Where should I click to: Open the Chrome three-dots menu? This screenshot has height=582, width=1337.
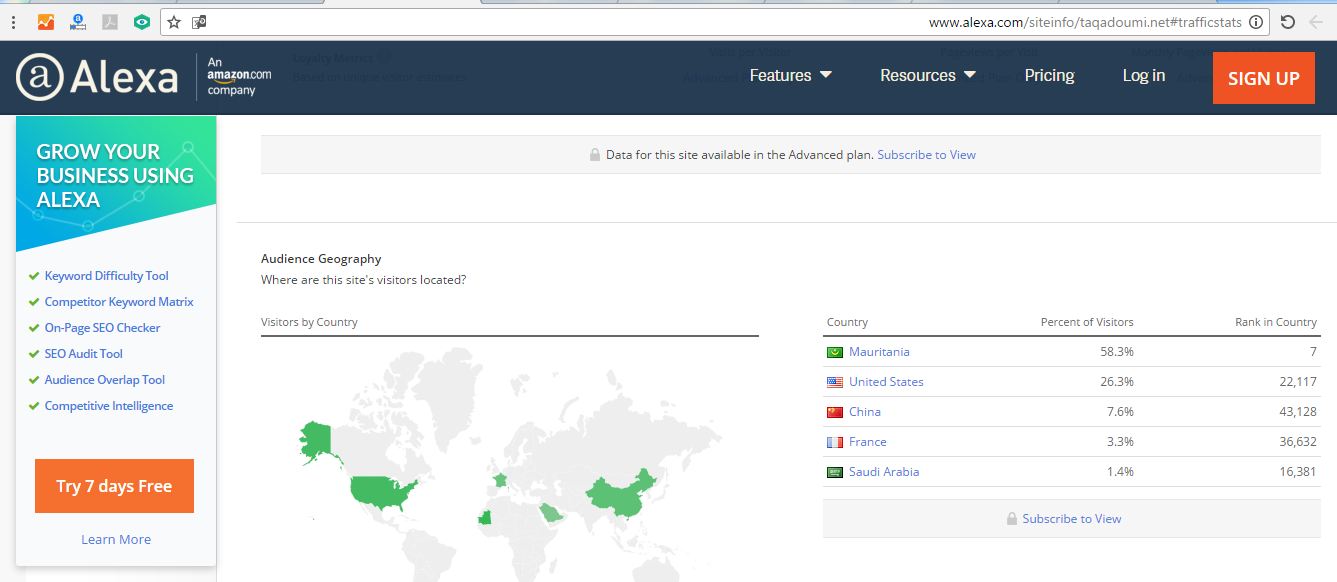pos(14,22)
